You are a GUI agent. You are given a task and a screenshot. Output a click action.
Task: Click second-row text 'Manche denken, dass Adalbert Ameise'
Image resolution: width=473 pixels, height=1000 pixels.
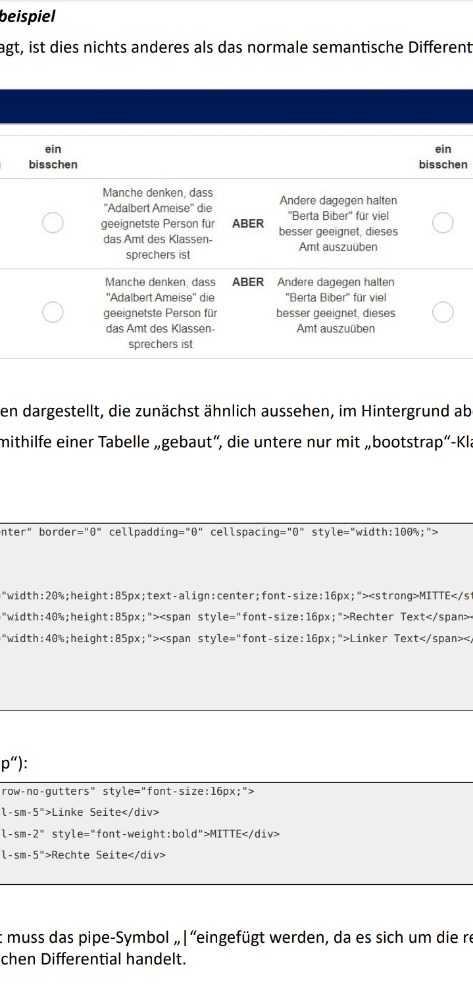click(x=160, y=312)
